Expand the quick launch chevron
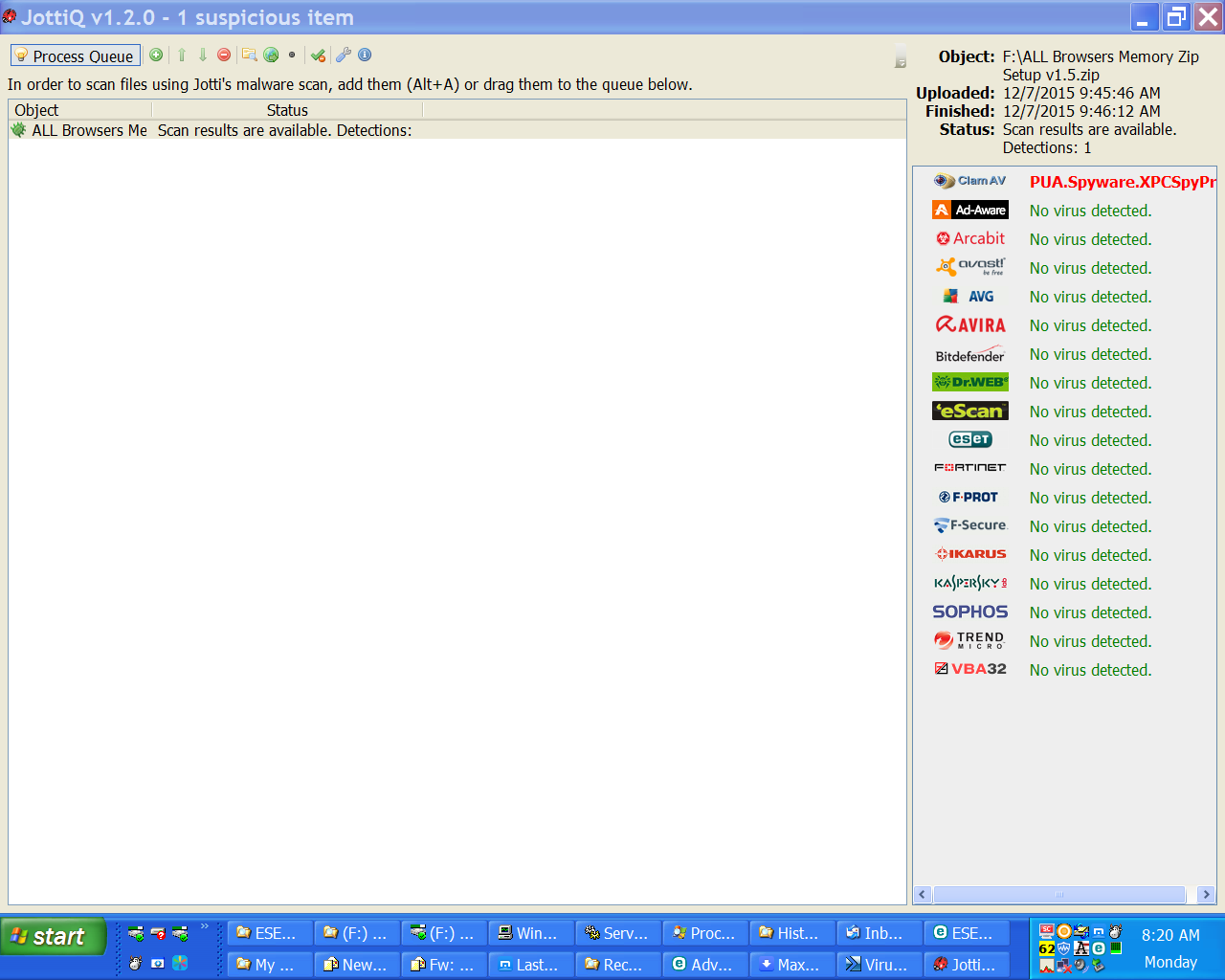This screenshot has height=980, width=1225. pos(204,925)
